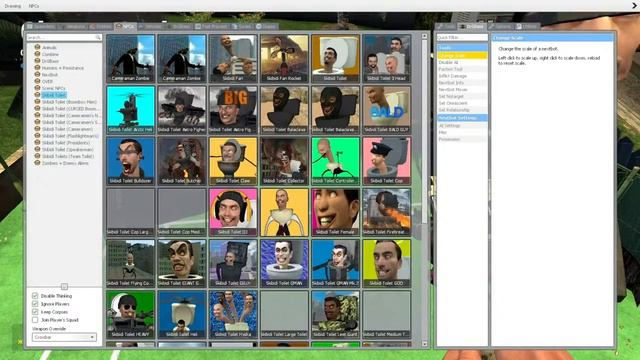The height and width of the screenshot is (360, 640).
Task: Spawn Skibidi Toilet HEAVY
Action: coord(131,315)
